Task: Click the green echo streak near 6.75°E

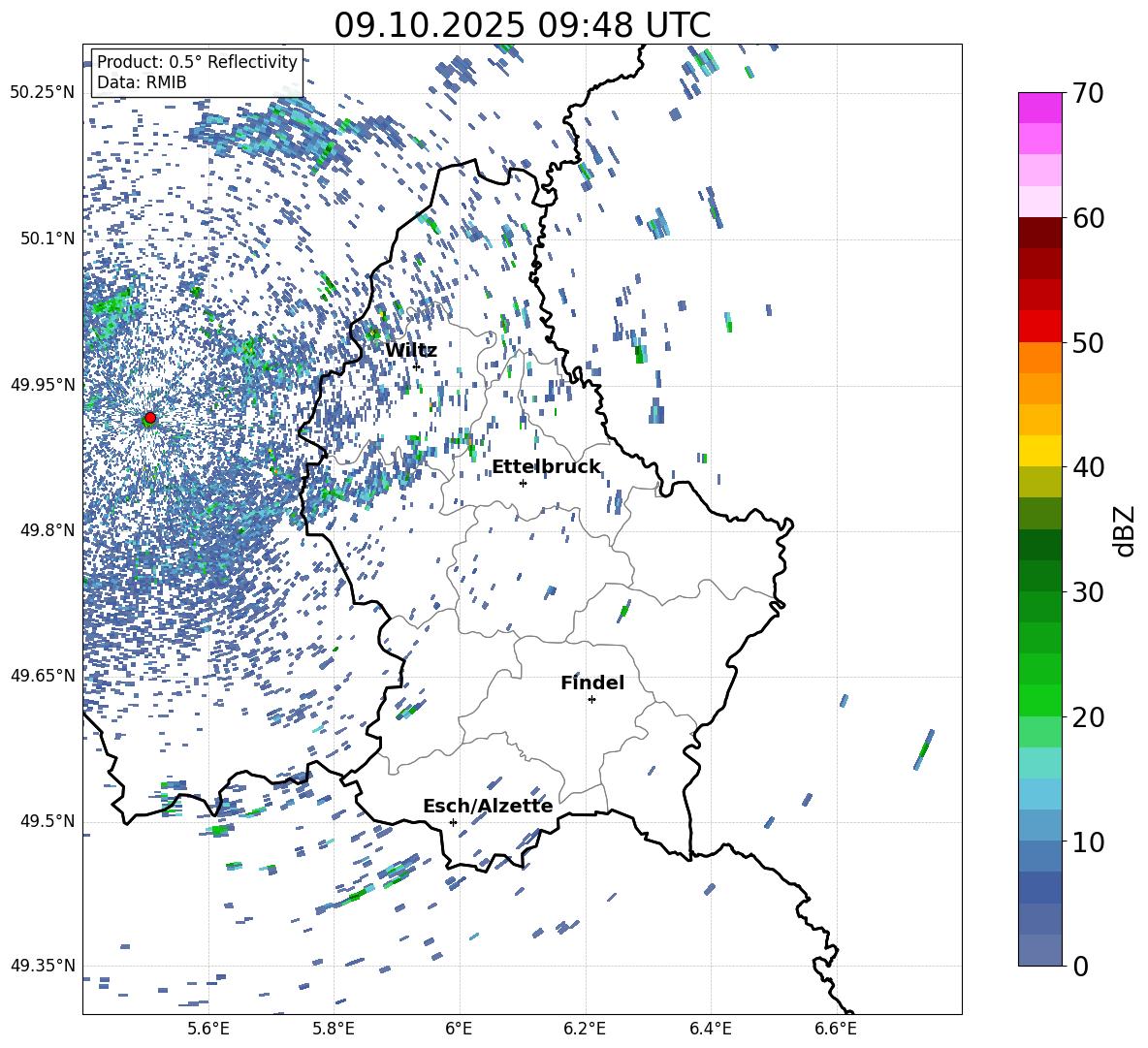Action: (924, 750)
